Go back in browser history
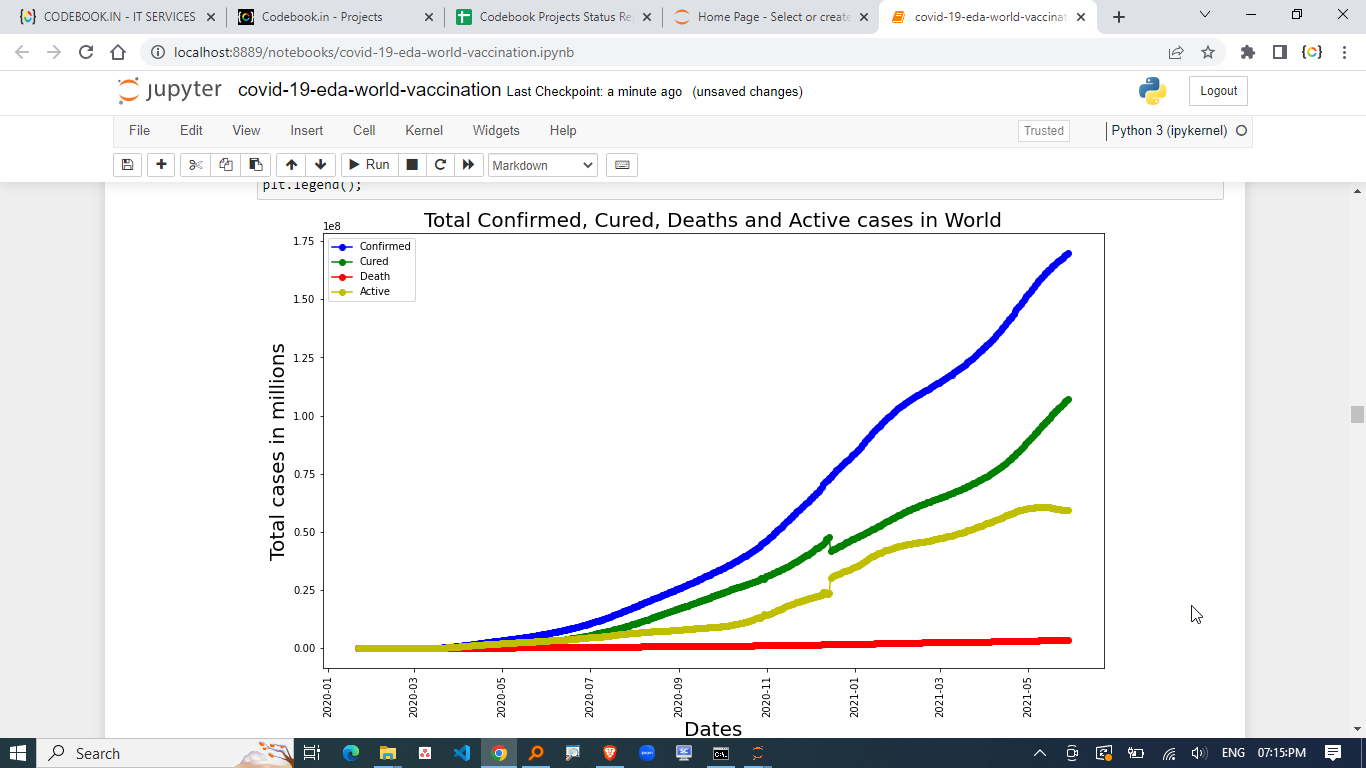The width and height of the screenshot is (1366, 768). pyautogui.click(x=22, y=52)
